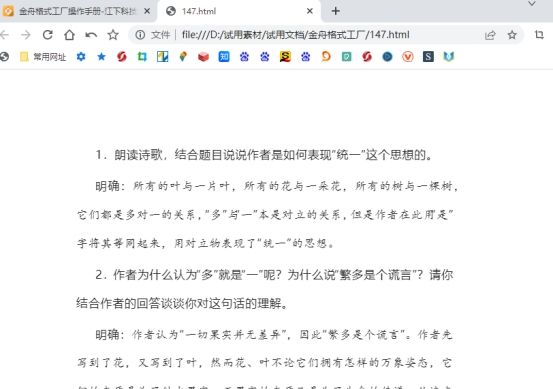Open the blue star bookmark
553x389 pixels.
(x=102, y=56)
